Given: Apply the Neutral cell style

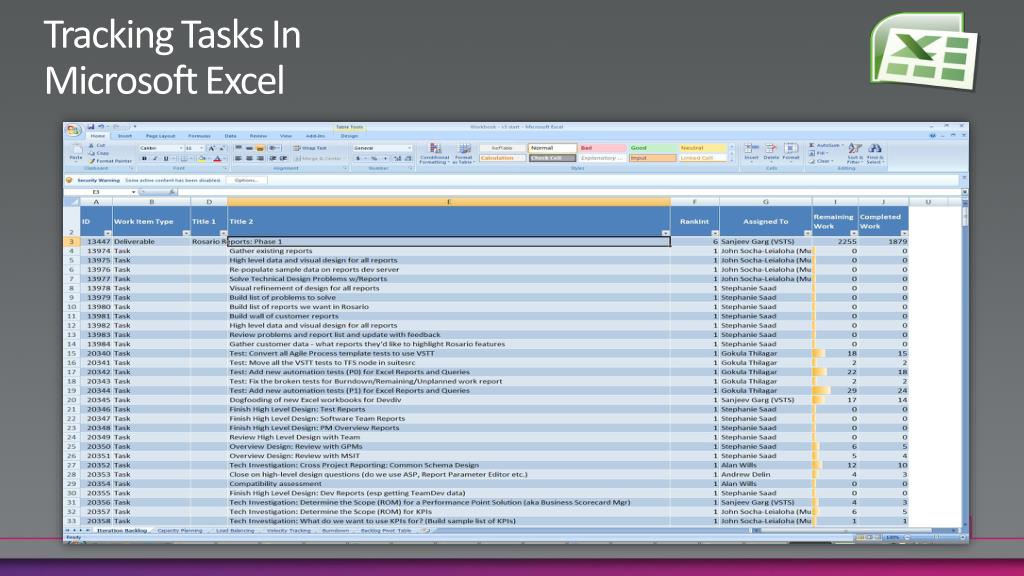Looking at the screenshot, I should click(x=702, y=148).
